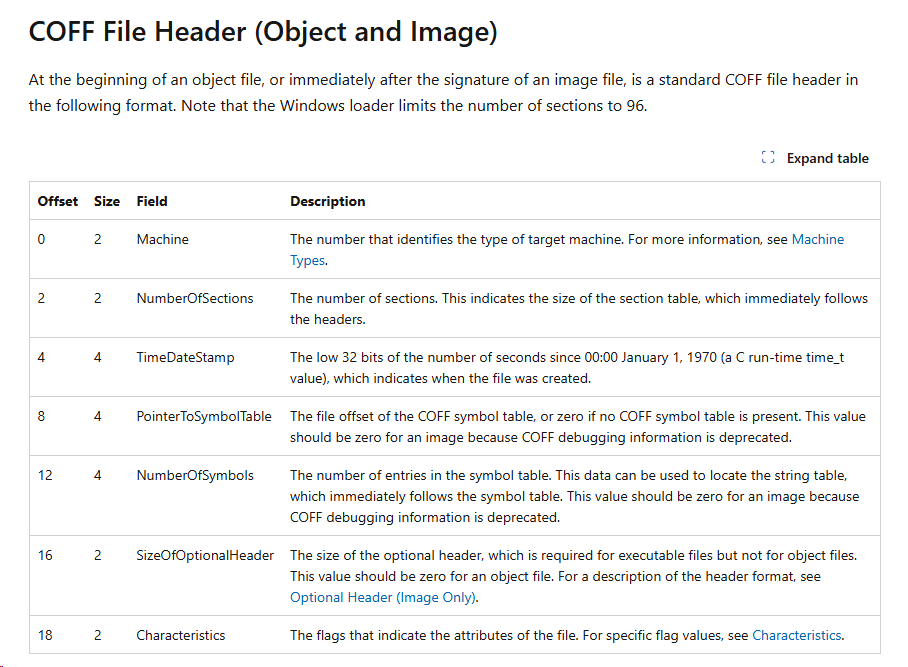Follow the Optional Header (Image Only) link
The height and width of the screenshot is (667, 908).
[383, 597]
